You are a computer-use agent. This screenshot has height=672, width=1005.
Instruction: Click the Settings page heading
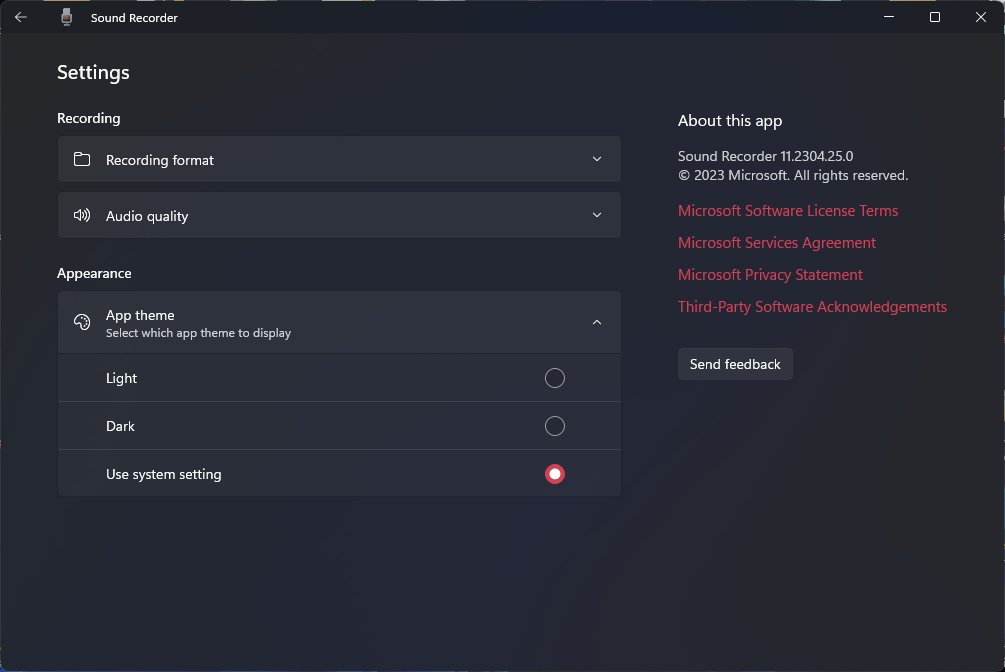point(93,72)
